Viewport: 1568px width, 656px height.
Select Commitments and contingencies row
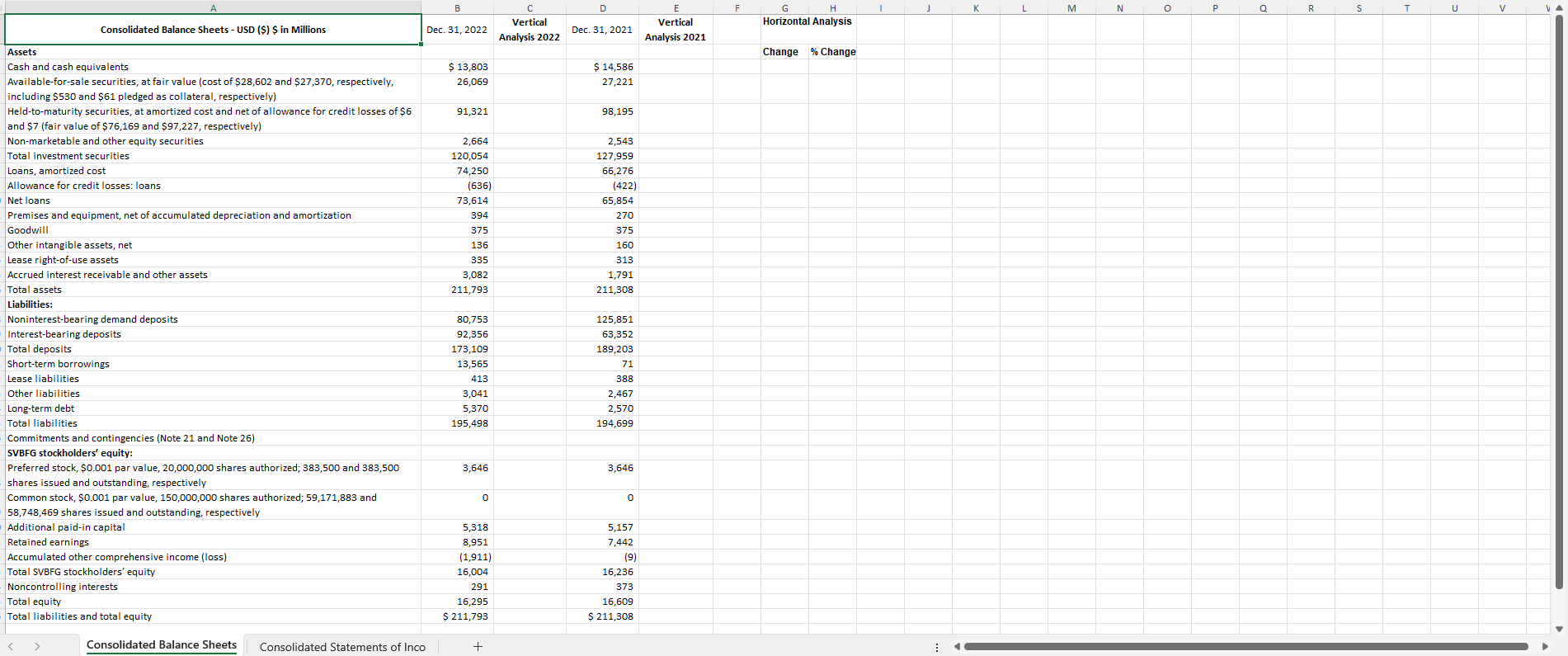pyautogui.click(x=213, y=438)
